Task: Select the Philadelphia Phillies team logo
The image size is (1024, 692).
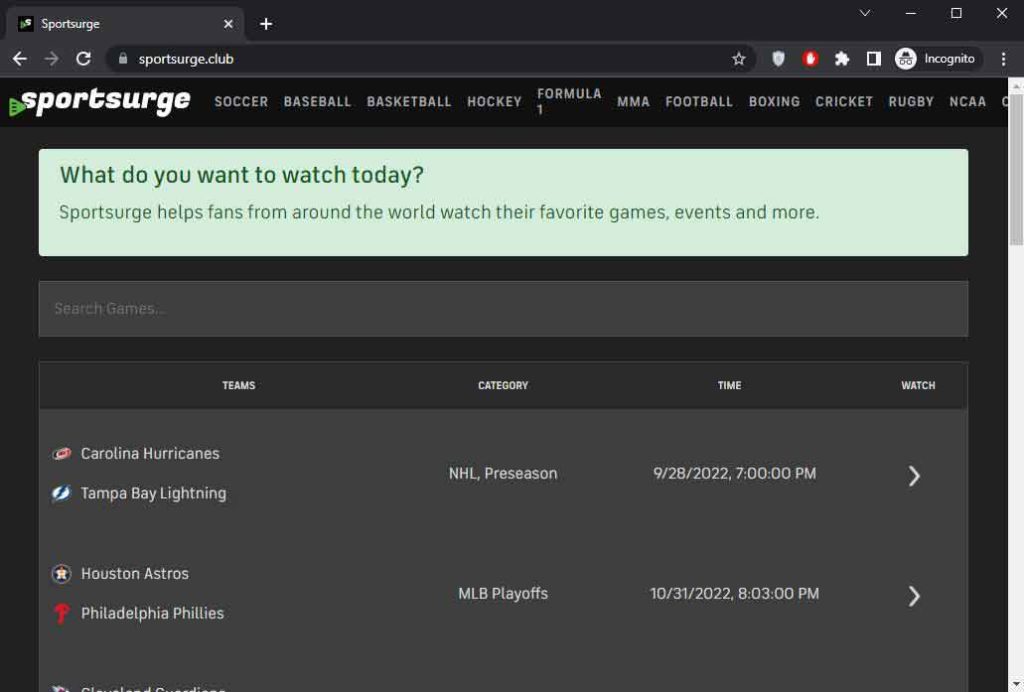Action: [x=60, y=613]
